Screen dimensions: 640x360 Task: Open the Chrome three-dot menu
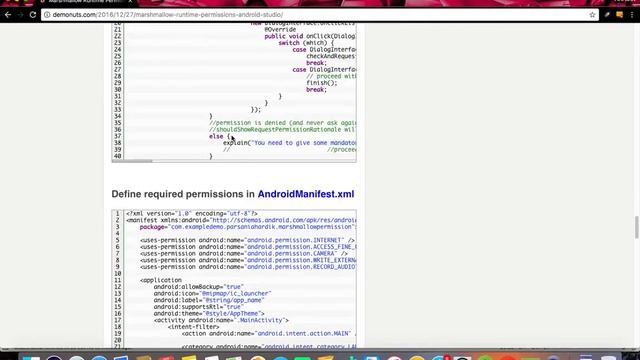(x=632, y=15)
